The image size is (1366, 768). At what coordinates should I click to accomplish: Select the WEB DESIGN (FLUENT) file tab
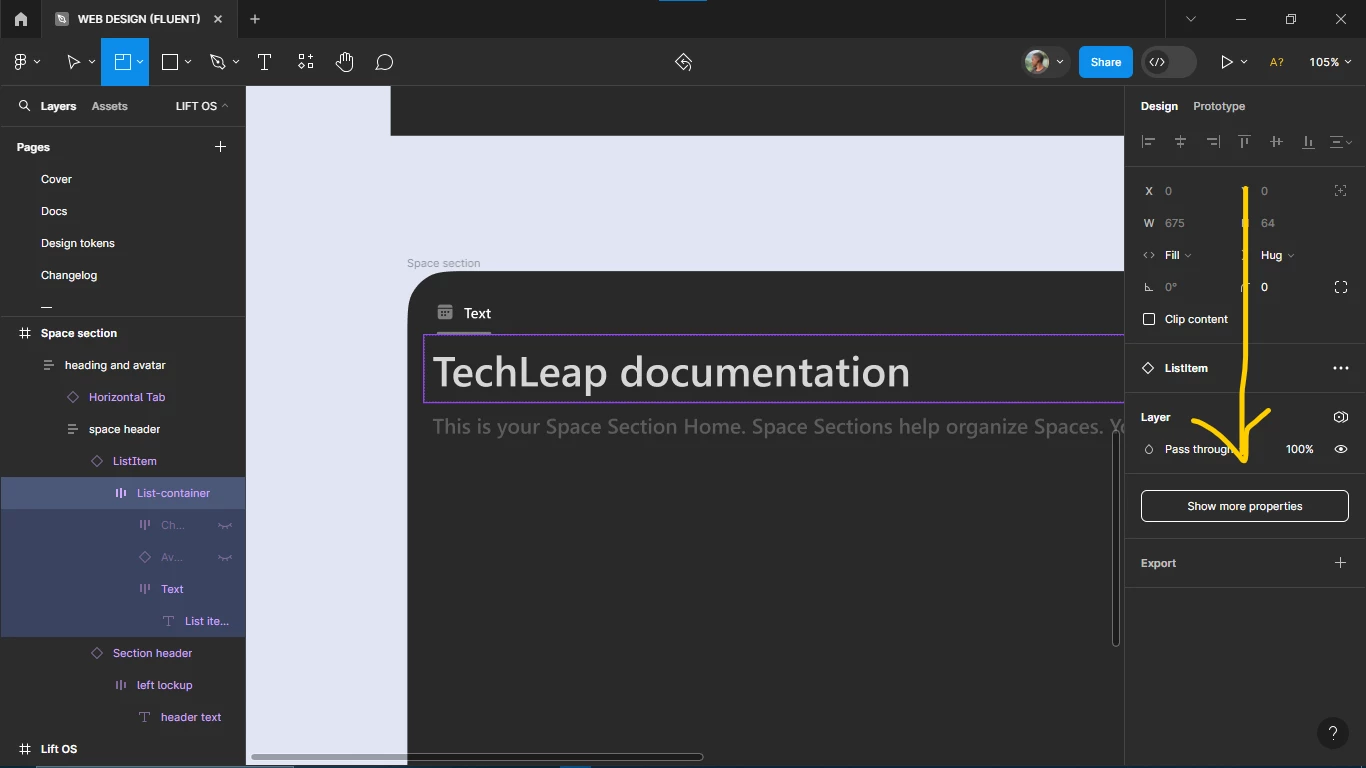click(138, 19)
